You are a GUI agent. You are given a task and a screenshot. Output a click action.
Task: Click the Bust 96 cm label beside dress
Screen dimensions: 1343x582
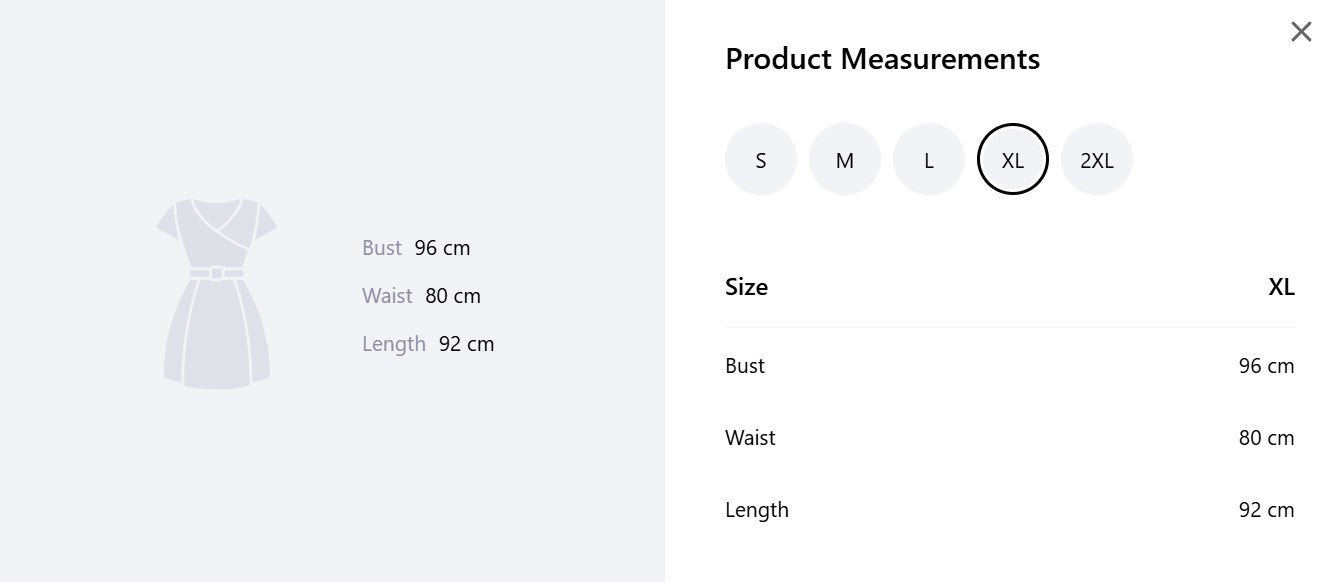(x=416, y=248)
